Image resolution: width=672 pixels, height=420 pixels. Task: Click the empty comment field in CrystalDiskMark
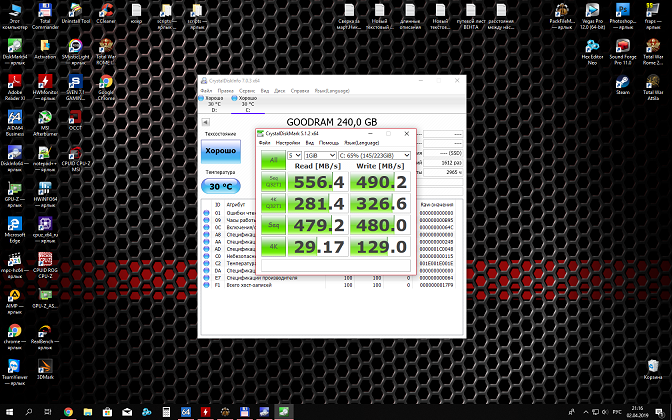336,265
